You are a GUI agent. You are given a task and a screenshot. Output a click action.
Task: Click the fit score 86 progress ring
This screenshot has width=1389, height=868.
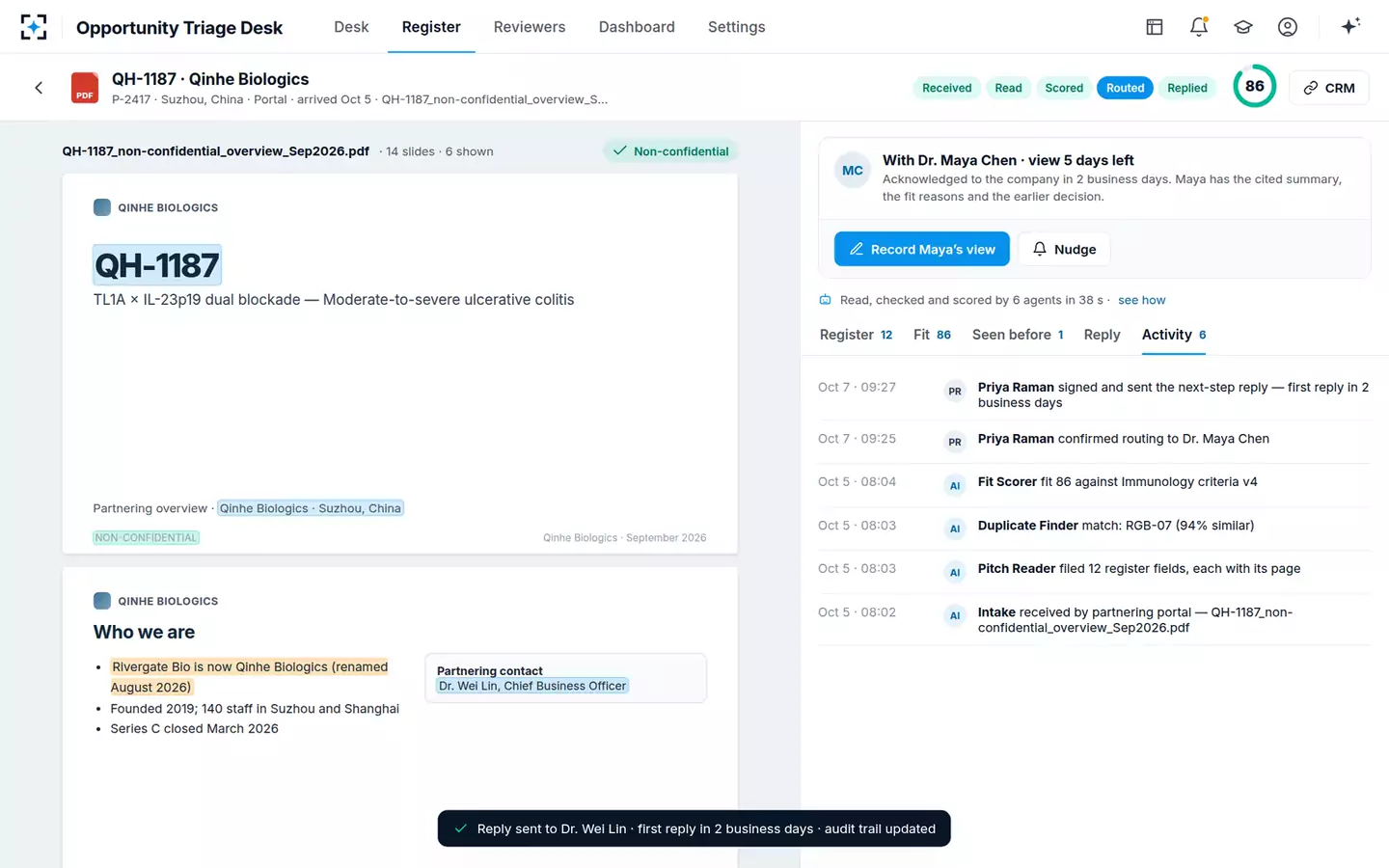1254,86
